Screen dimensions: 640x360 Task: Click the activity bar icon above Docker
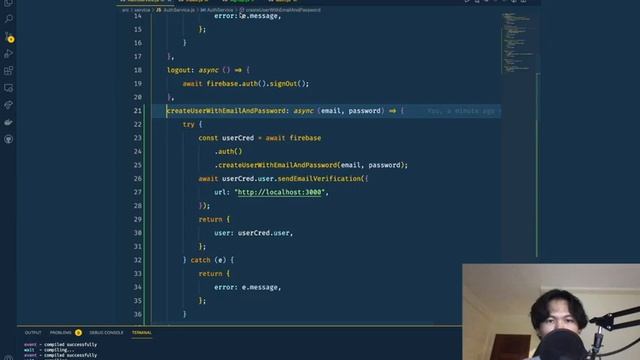(8, 105)
